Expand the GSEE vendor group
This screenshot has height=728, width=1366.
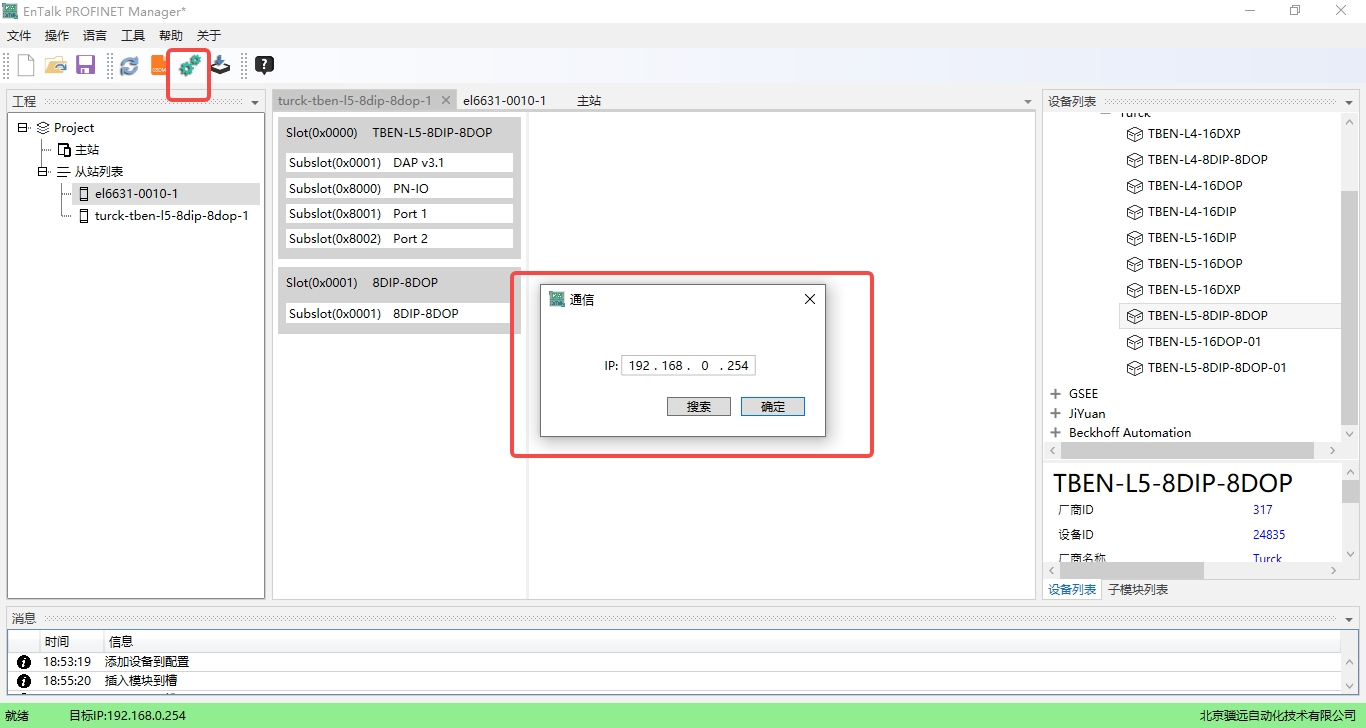pyautogui.click(x=1055, y=394)
